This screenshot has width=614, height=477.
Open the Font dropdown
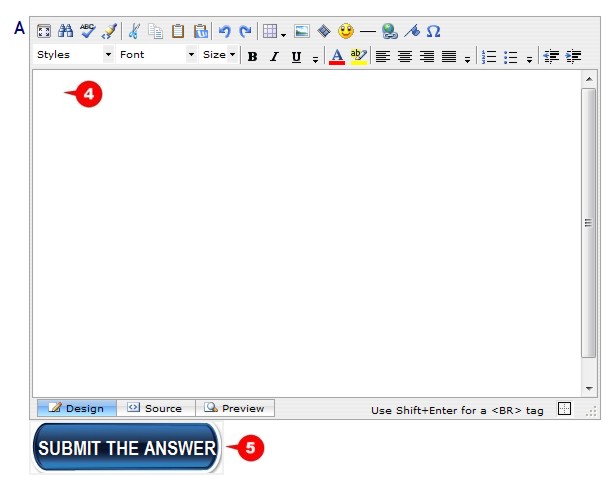156,54
